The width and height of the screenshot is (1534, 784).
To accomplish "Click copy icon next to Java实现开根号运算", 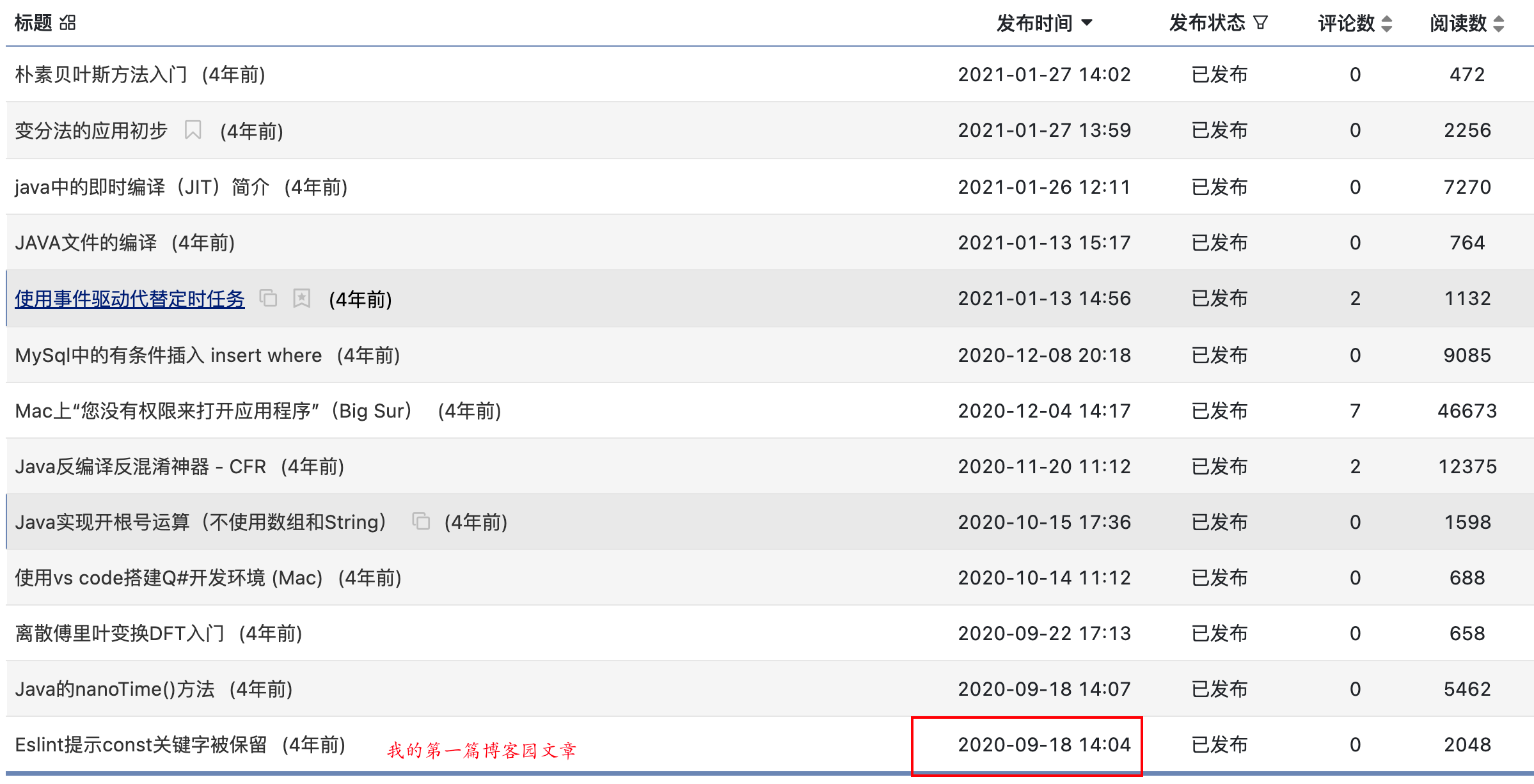I will [x=421, y=521].
